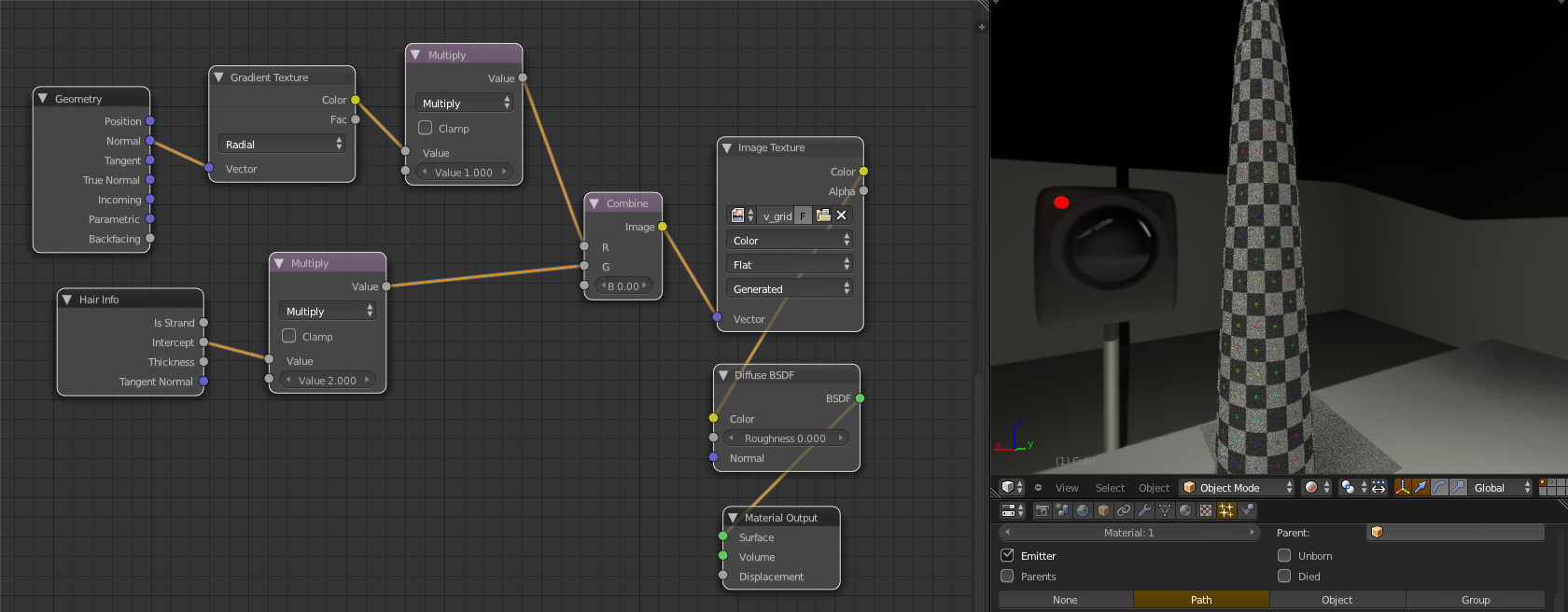Unlink v_grid image with X icon

pos(841,216)
